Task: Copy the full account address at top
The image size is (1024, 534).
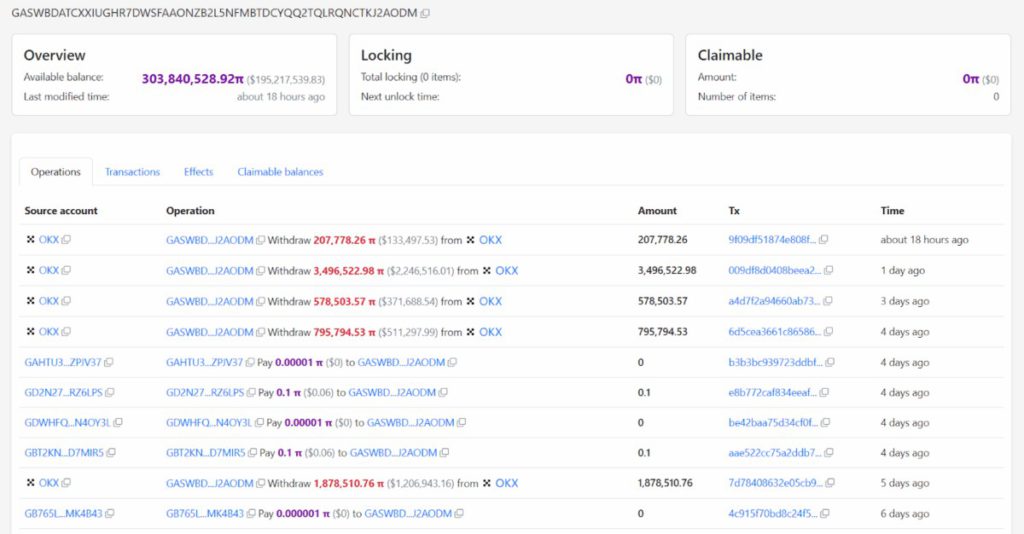Action: click(426, 13)
